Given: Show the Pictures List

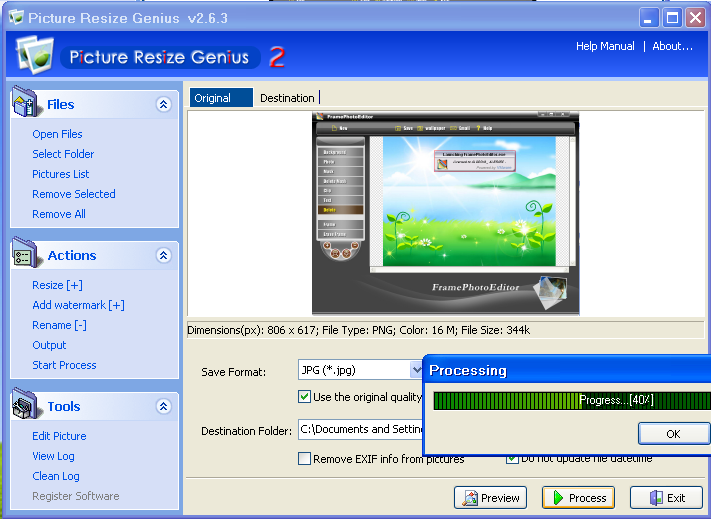Looking at the screenshot, I should coord(61,174).
